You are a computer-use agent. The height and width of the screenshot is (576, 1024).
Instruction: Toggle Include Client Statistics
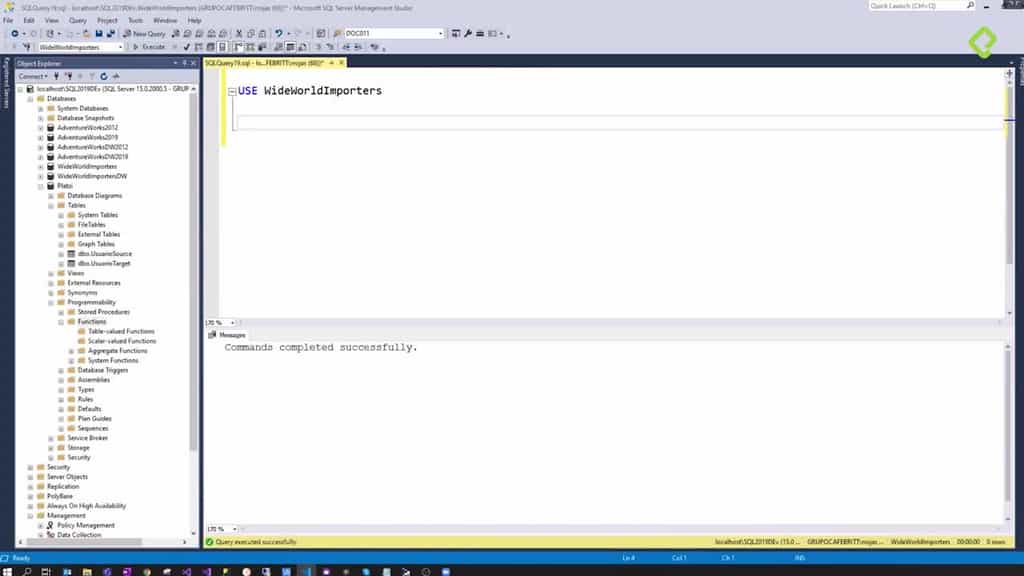click(x=263, y=47)
